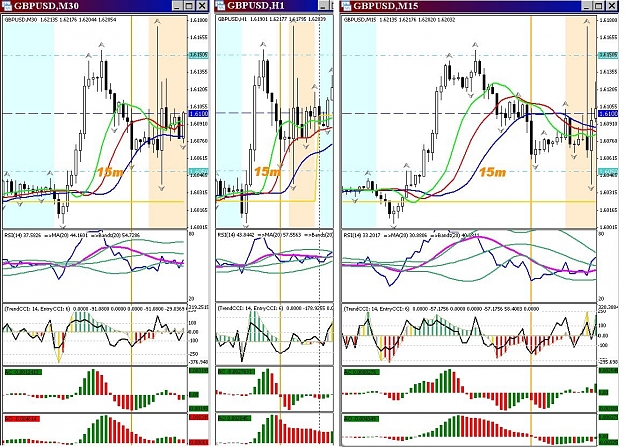The height and width of the screenshot is (448, 625).
Task: Click the GBPUSD,M15 window chart icon
Action: point(347,5)
